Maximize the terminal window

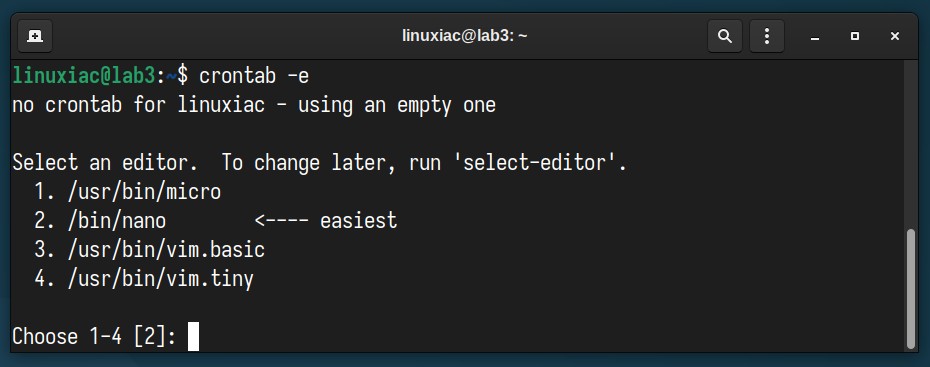point(855,37)
